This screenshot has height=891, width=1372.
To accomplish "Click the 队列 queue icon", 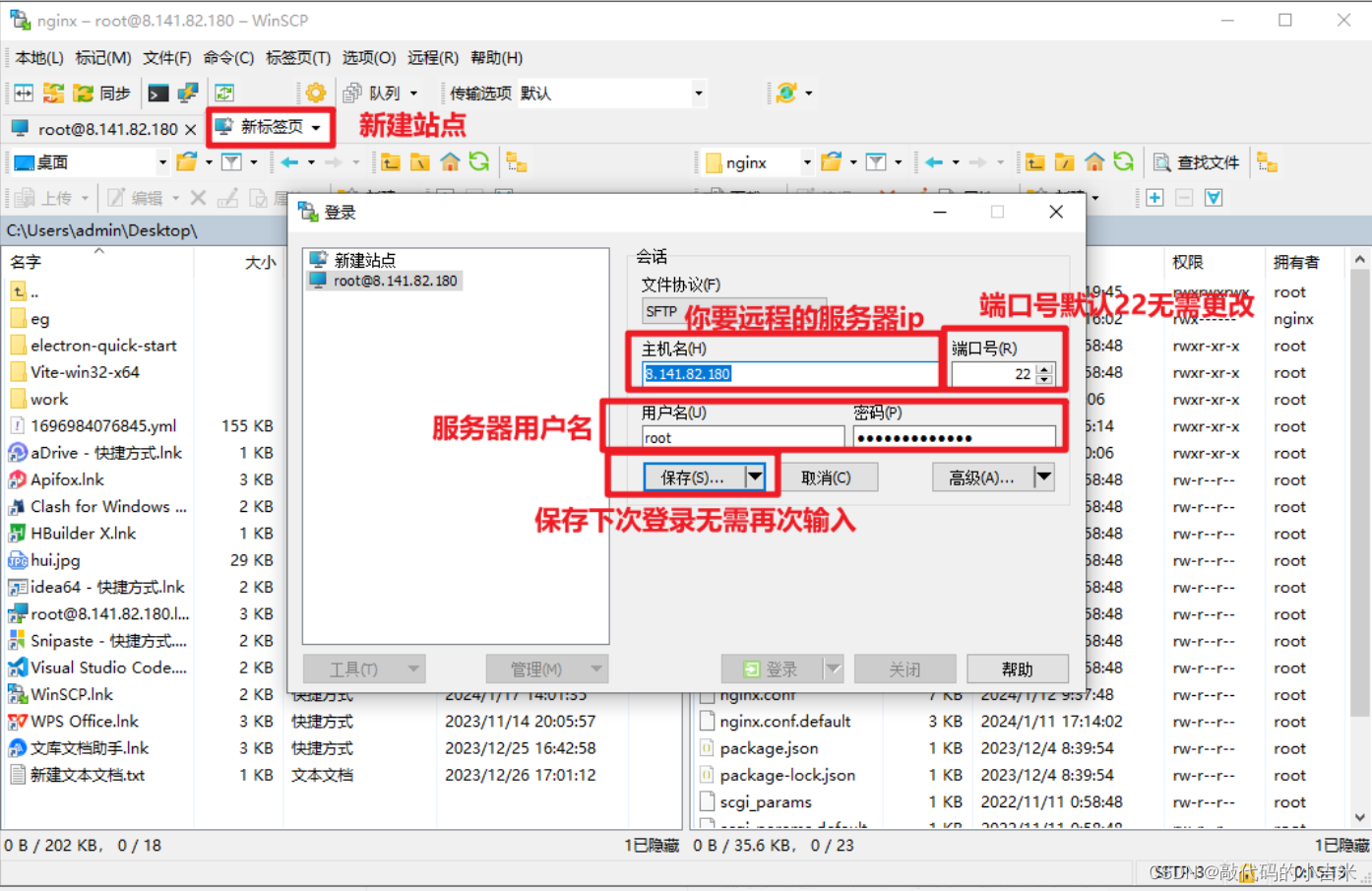I will pyautogui.click(x=352, y=94).
